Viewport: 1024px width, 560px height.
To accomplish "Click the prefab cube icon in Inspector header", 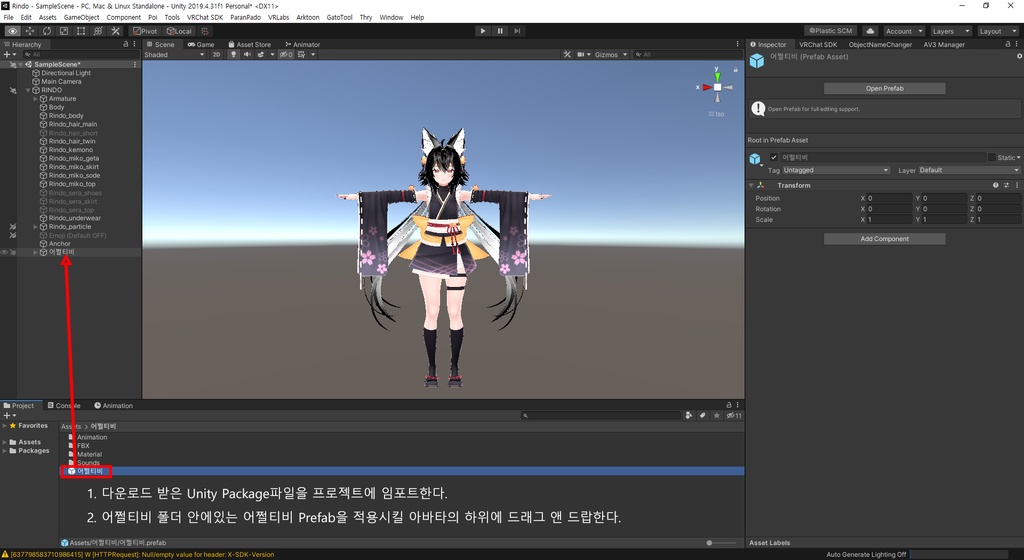I will (x=757, y=61).
